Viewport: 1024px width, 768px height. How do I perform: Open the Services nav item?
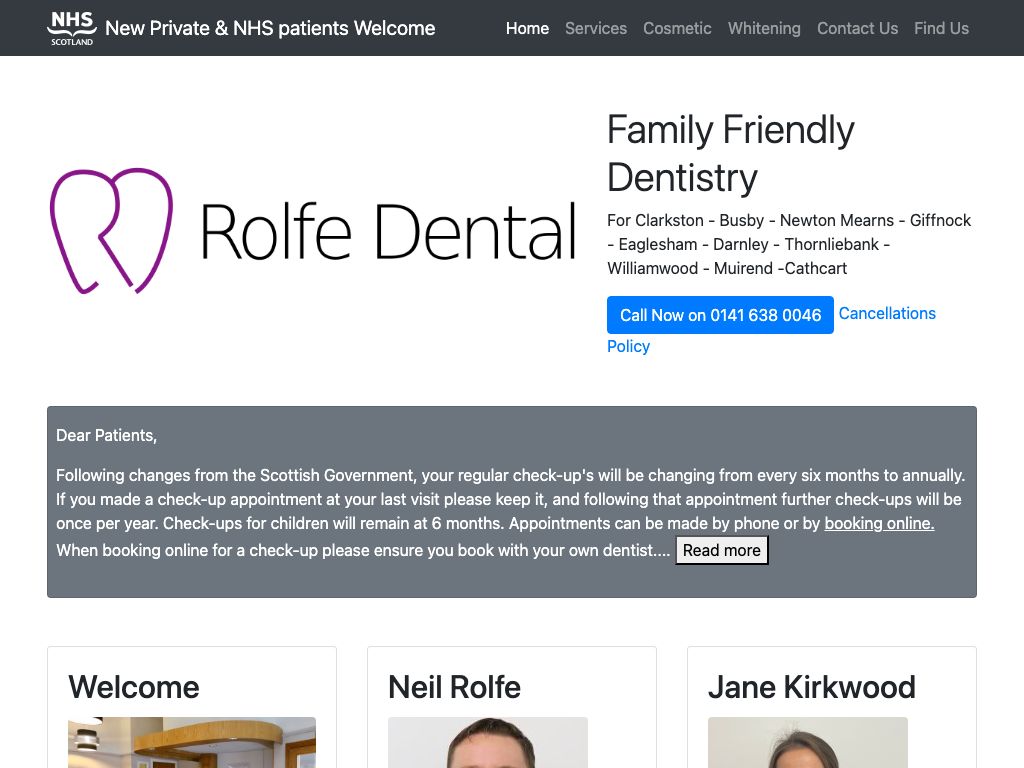point(596,28)
